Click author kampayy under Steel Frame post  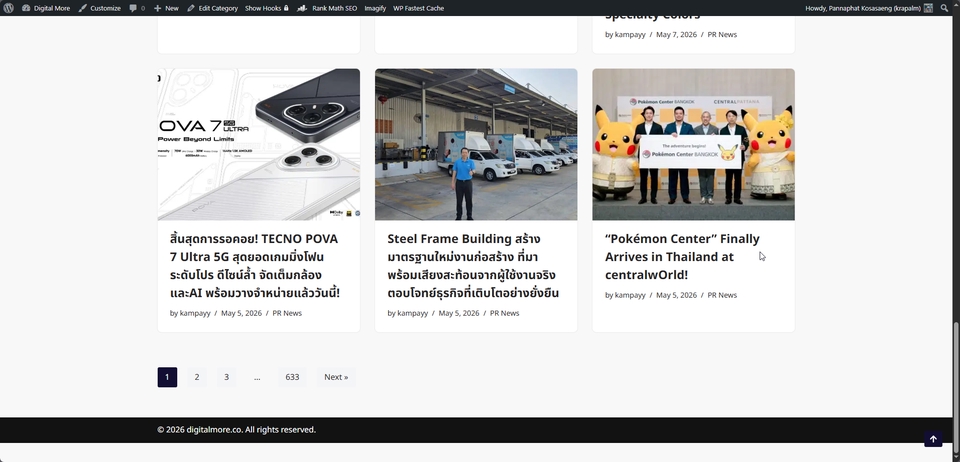(413, 313)
